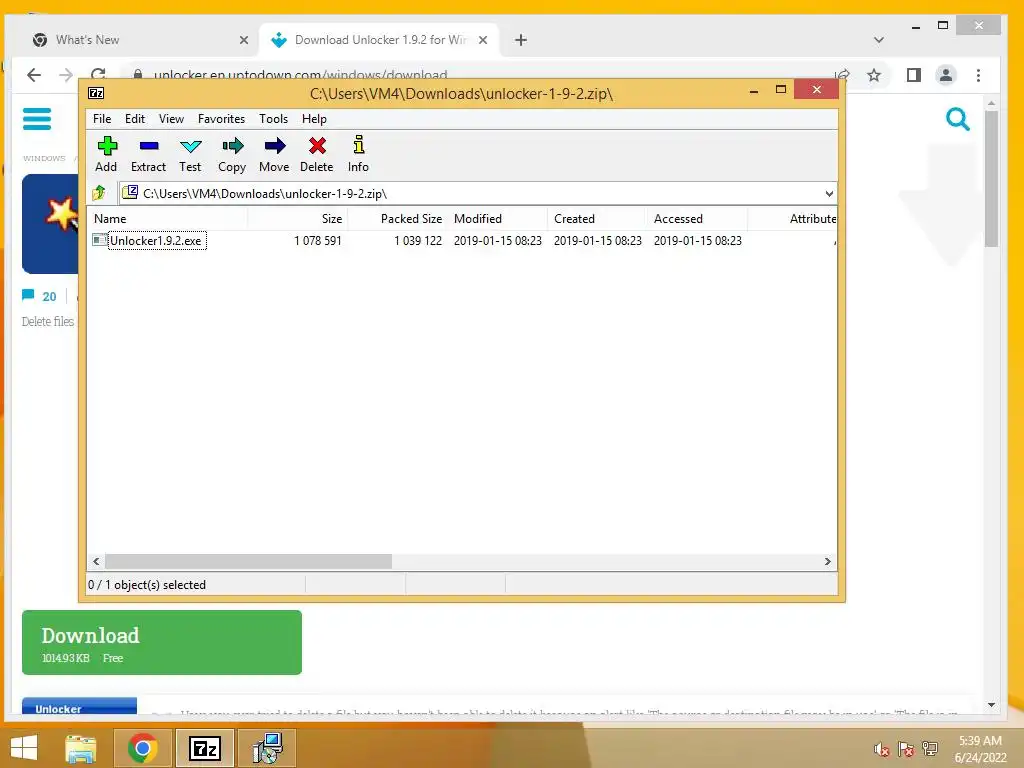Go back in Chrome
The height and width of the screenshot is (768, 1024).
34,75
